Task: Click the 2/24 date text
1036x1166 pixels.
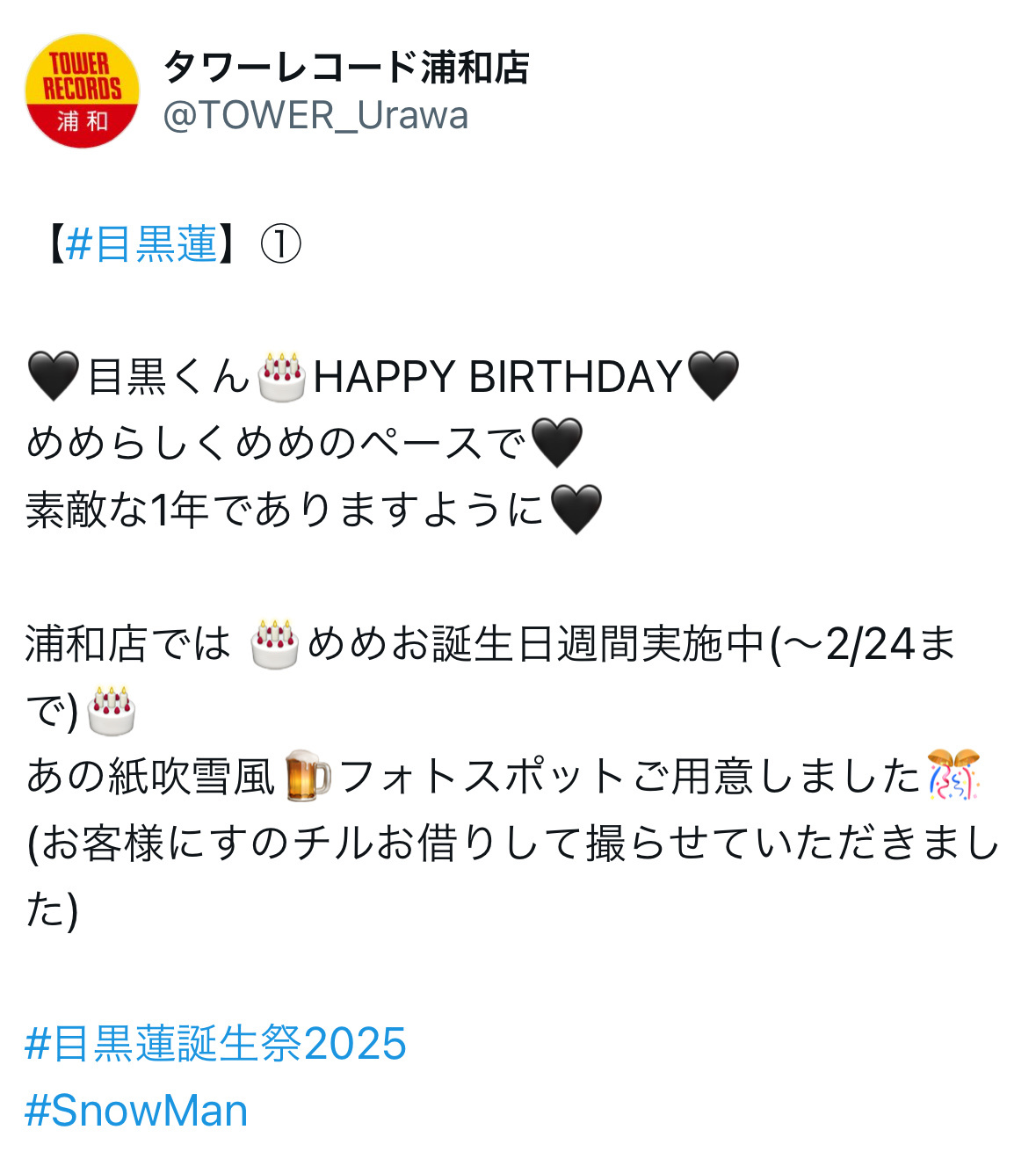Action: point(870,644)
